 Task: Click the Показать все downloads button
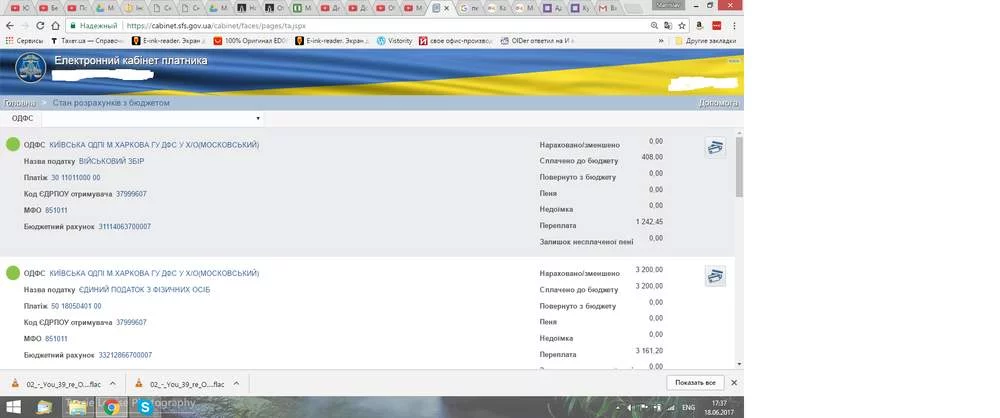tap(695, 383)
